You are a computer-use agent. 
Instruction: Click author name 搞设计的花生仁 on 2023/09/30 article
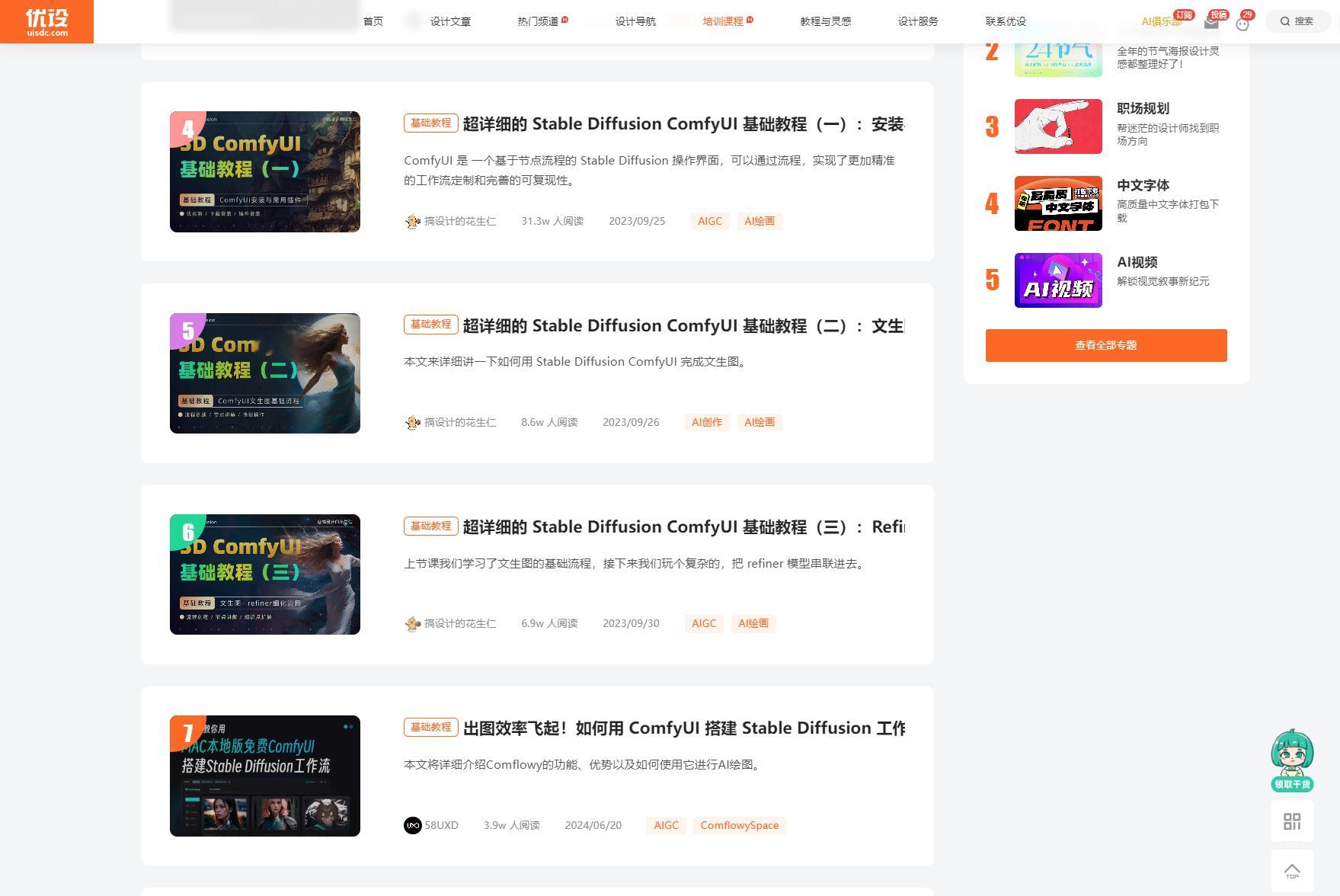[x=460, y=623]
